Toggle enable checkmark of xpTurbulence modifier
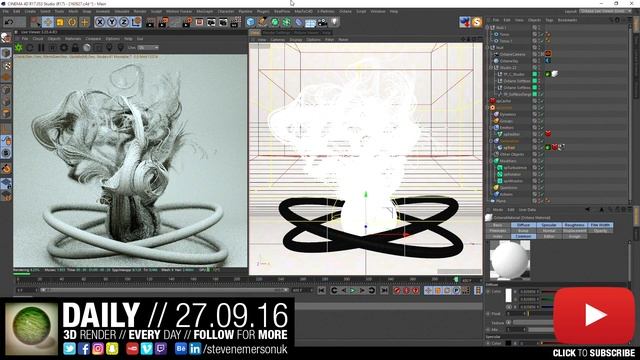The height and width of the screenshot is (360, 640). tap(541, 167)
